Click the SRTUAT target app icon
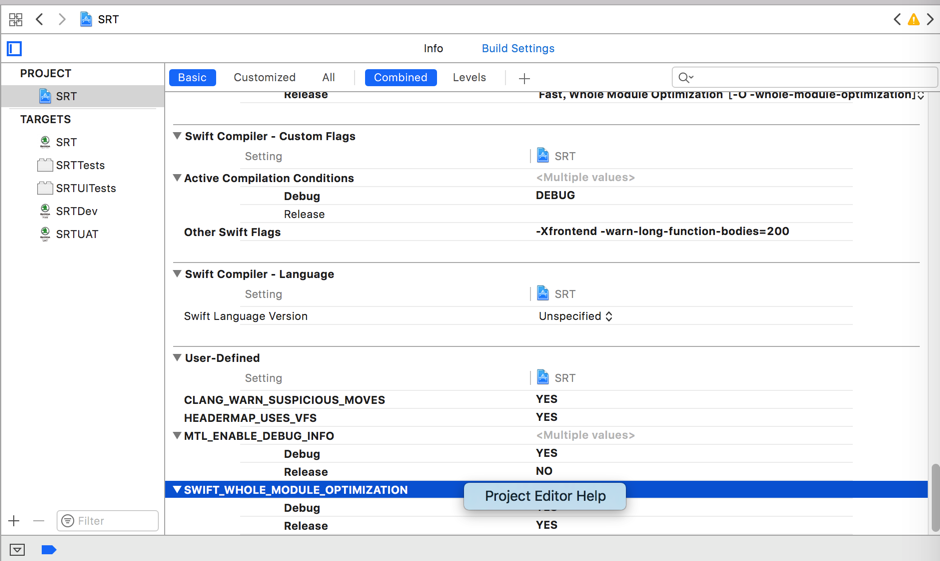 45,234
